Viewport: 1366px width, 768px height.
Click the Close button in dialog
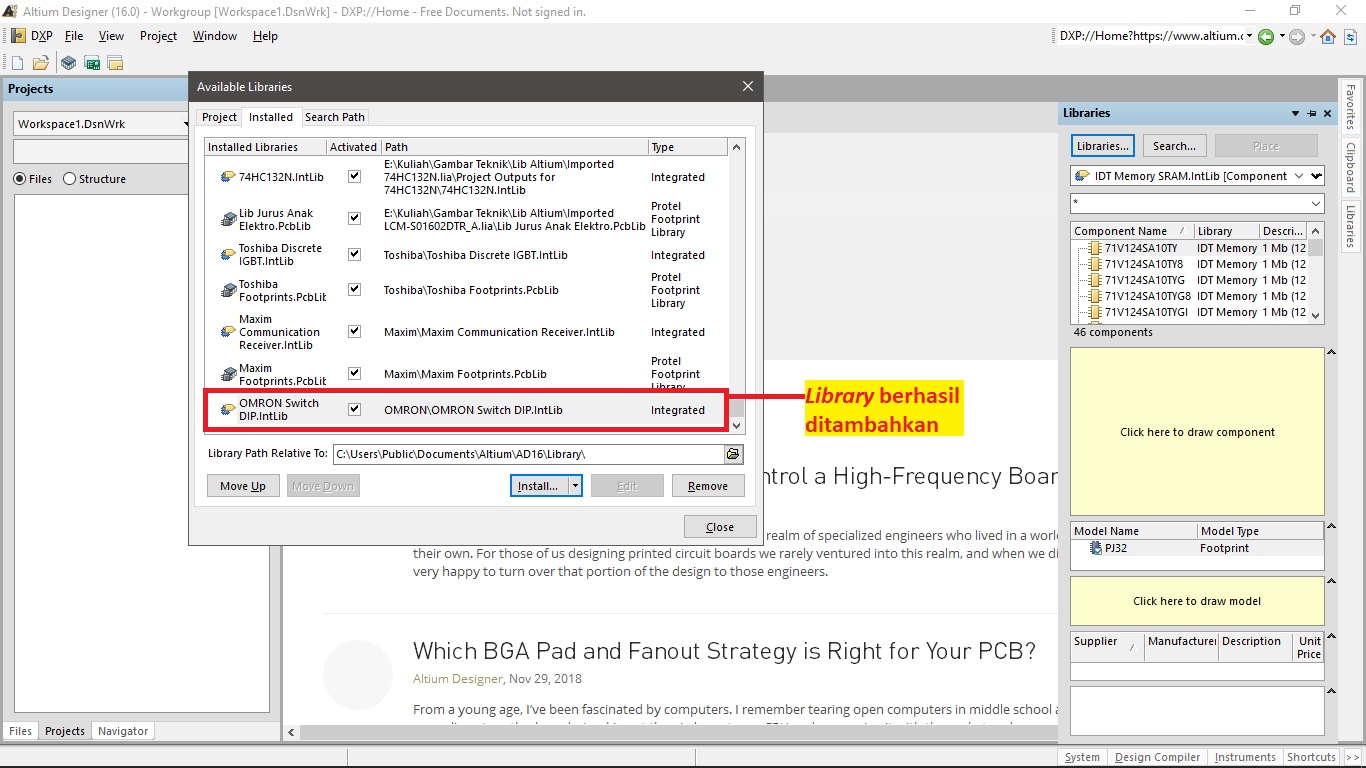[720, 527]
